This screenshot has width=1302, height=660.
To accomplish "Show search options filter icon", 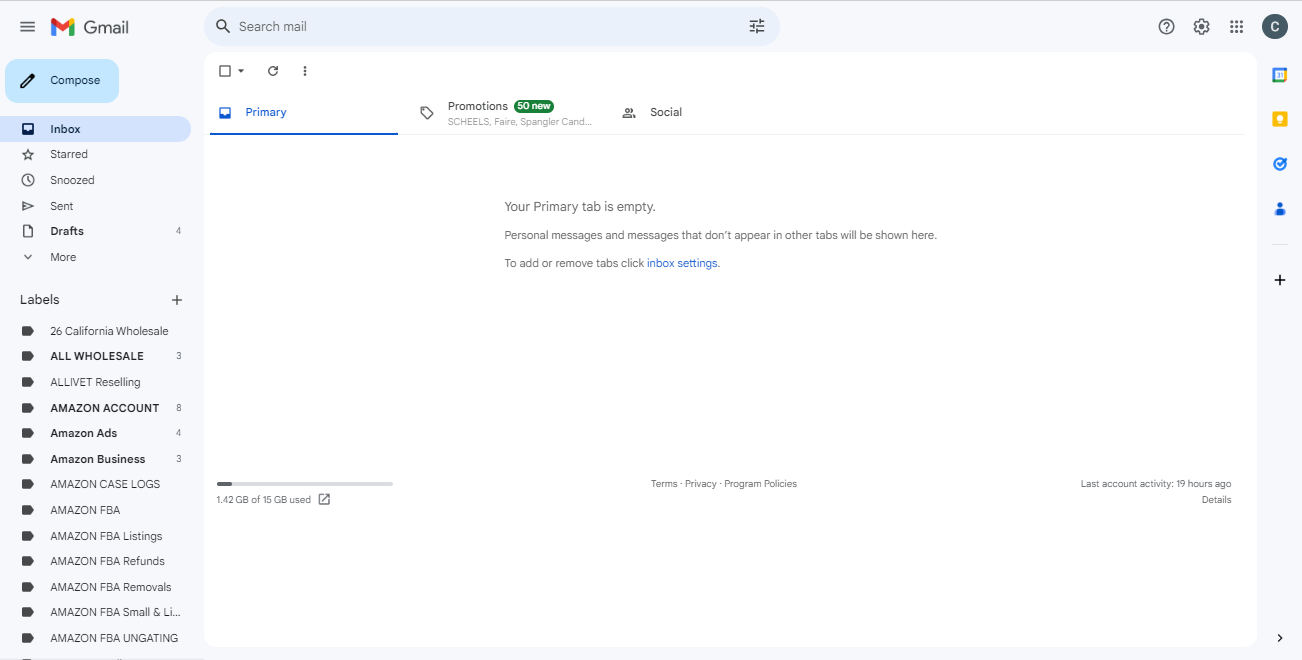I will pyautogui.click(x=757, y=26).
